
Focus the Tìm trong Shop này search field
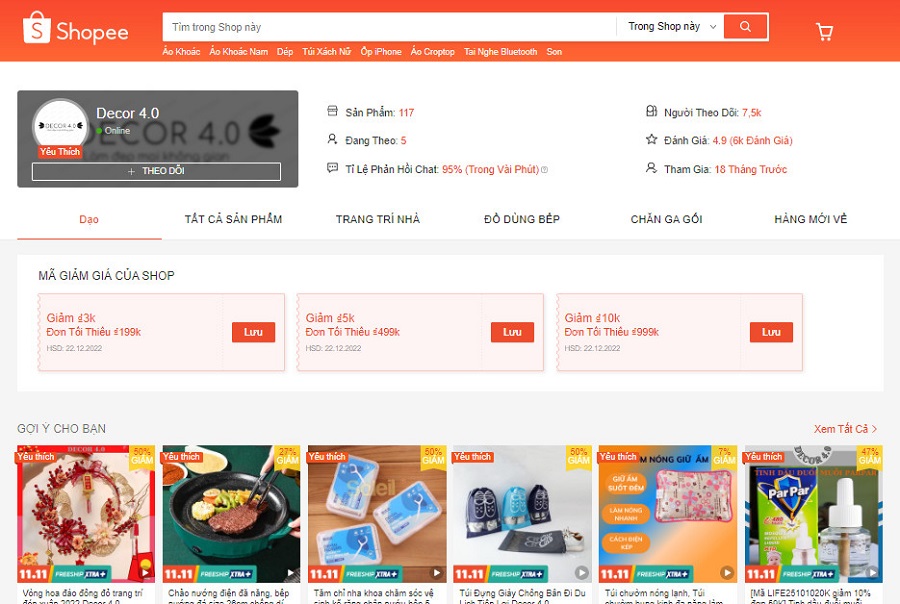[389, 27]
